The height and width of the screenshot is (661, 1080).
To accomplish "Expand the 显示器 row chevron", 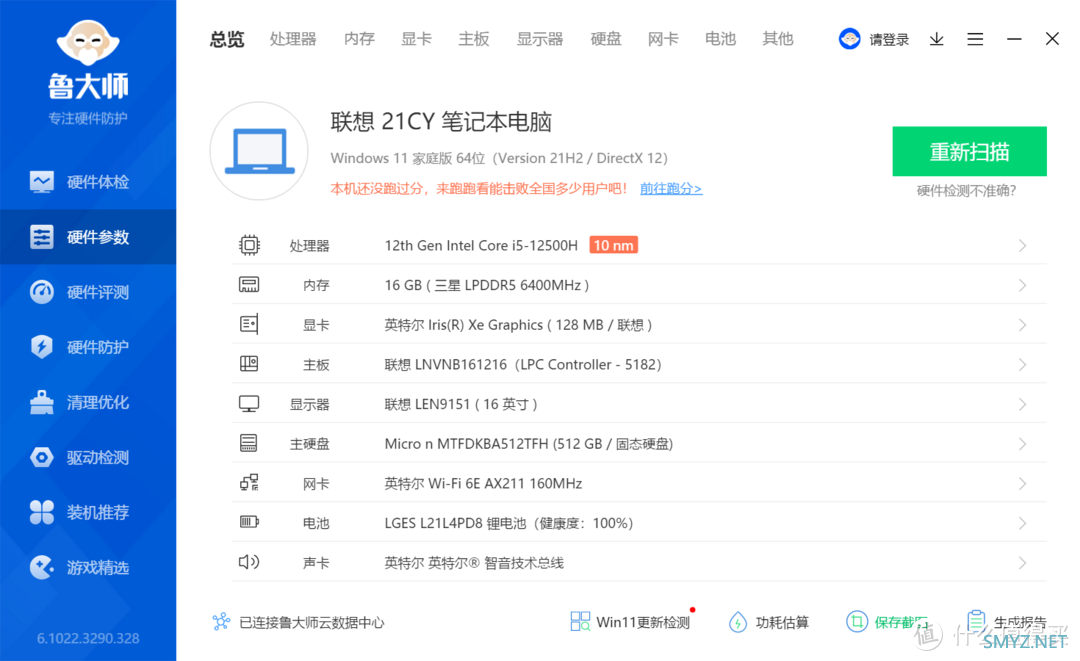I will coord(1022,404).
